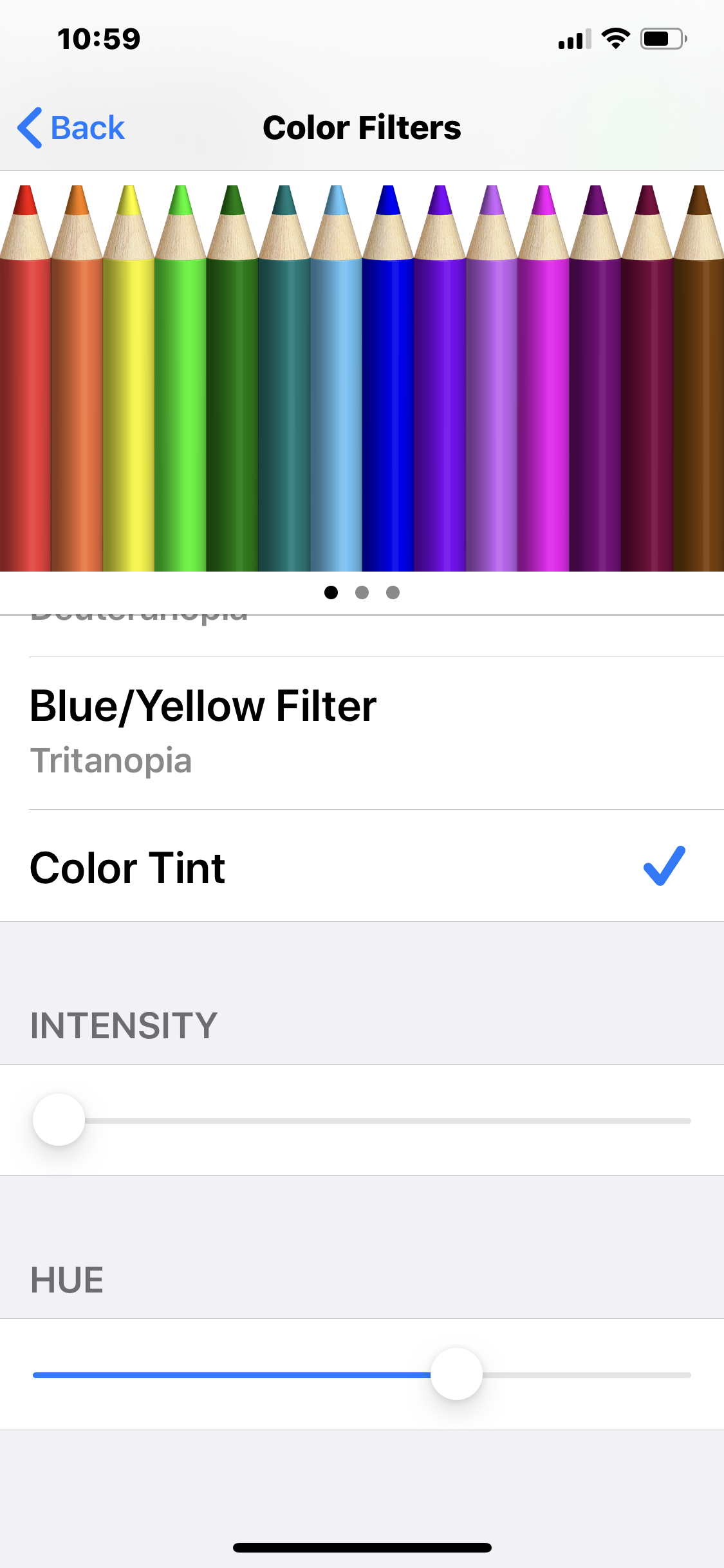Screen dimensions: 724x1568
Task: Tap the gray end of the Hue track
Action: pyautogui.click(x=587, y=1375)
